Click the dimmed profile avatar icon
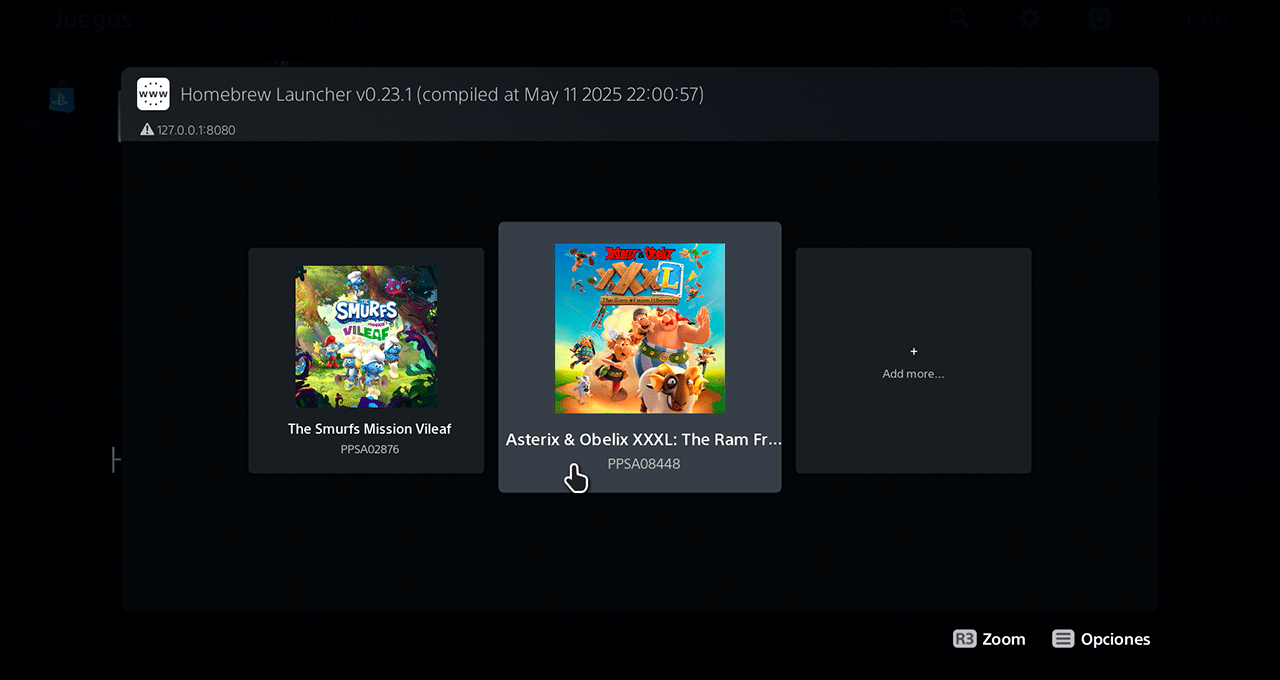This screenshot has height=680, width=1280. coord(1099,19)
